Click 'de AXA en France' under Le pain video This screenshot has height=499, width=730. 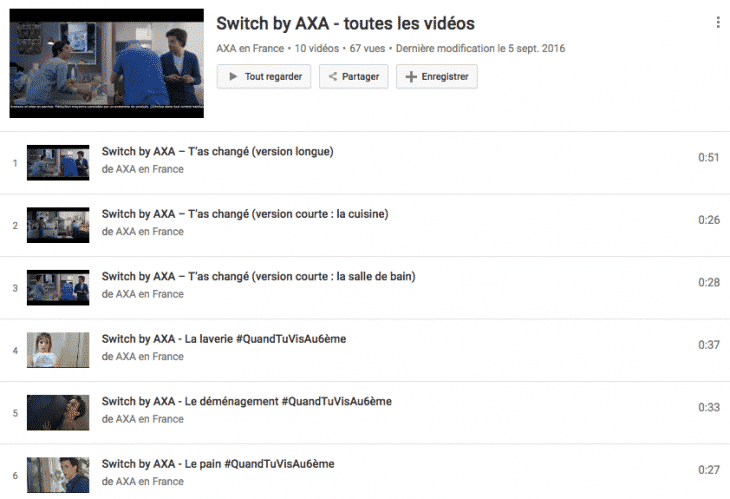point(142,482)
